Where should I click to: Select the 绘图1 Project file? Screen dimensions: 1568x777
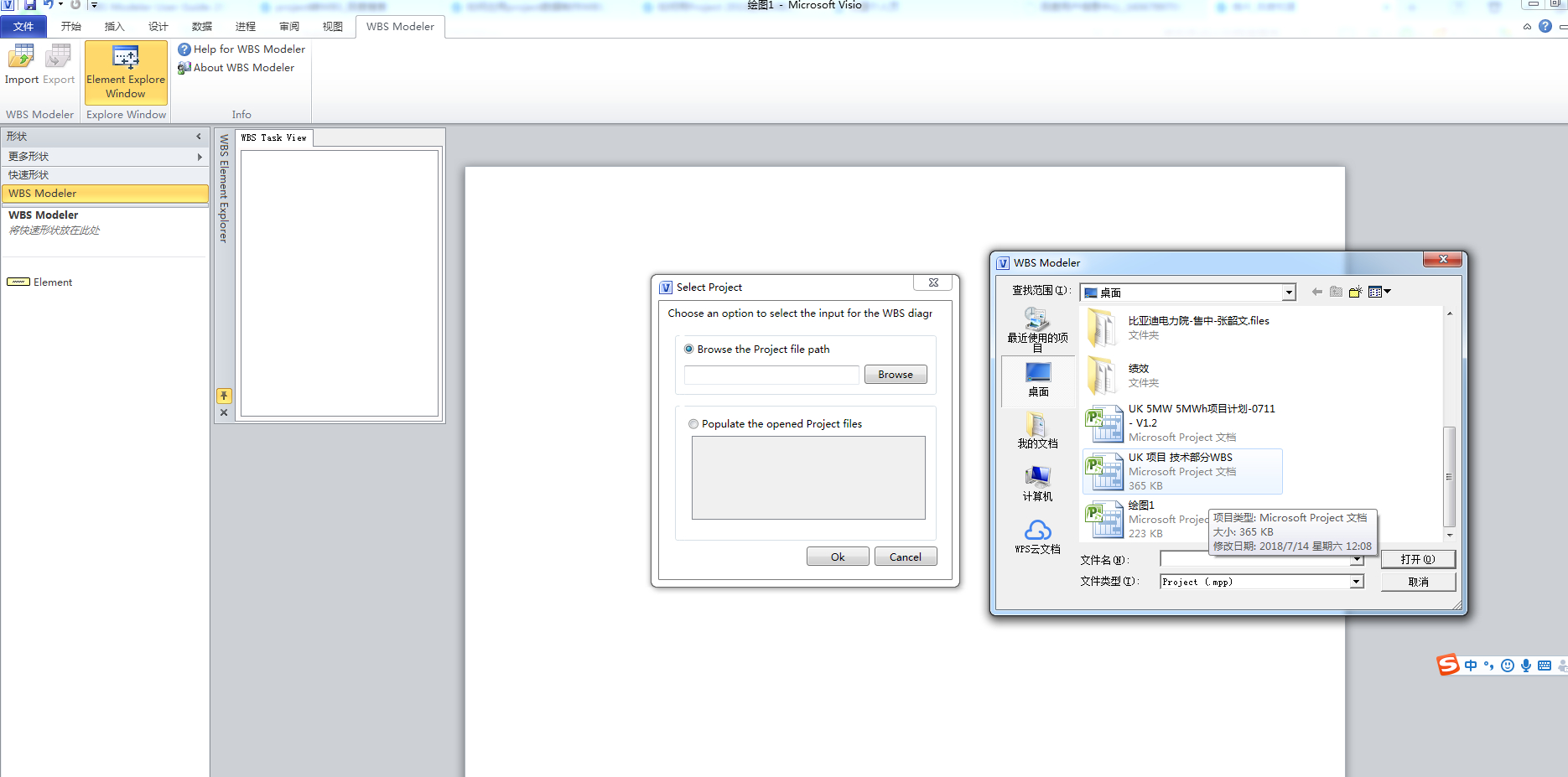pyautogui.click(x=1145, y=519)
